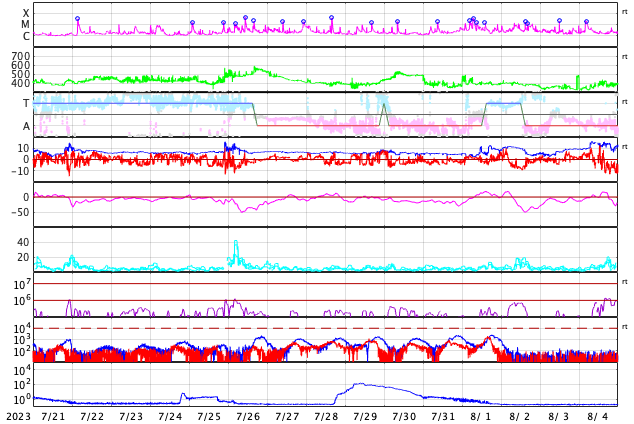Click the earliest flare circle marker on X-ray plot
This screenshot has width=634, height=424.
tap(78, 19)
